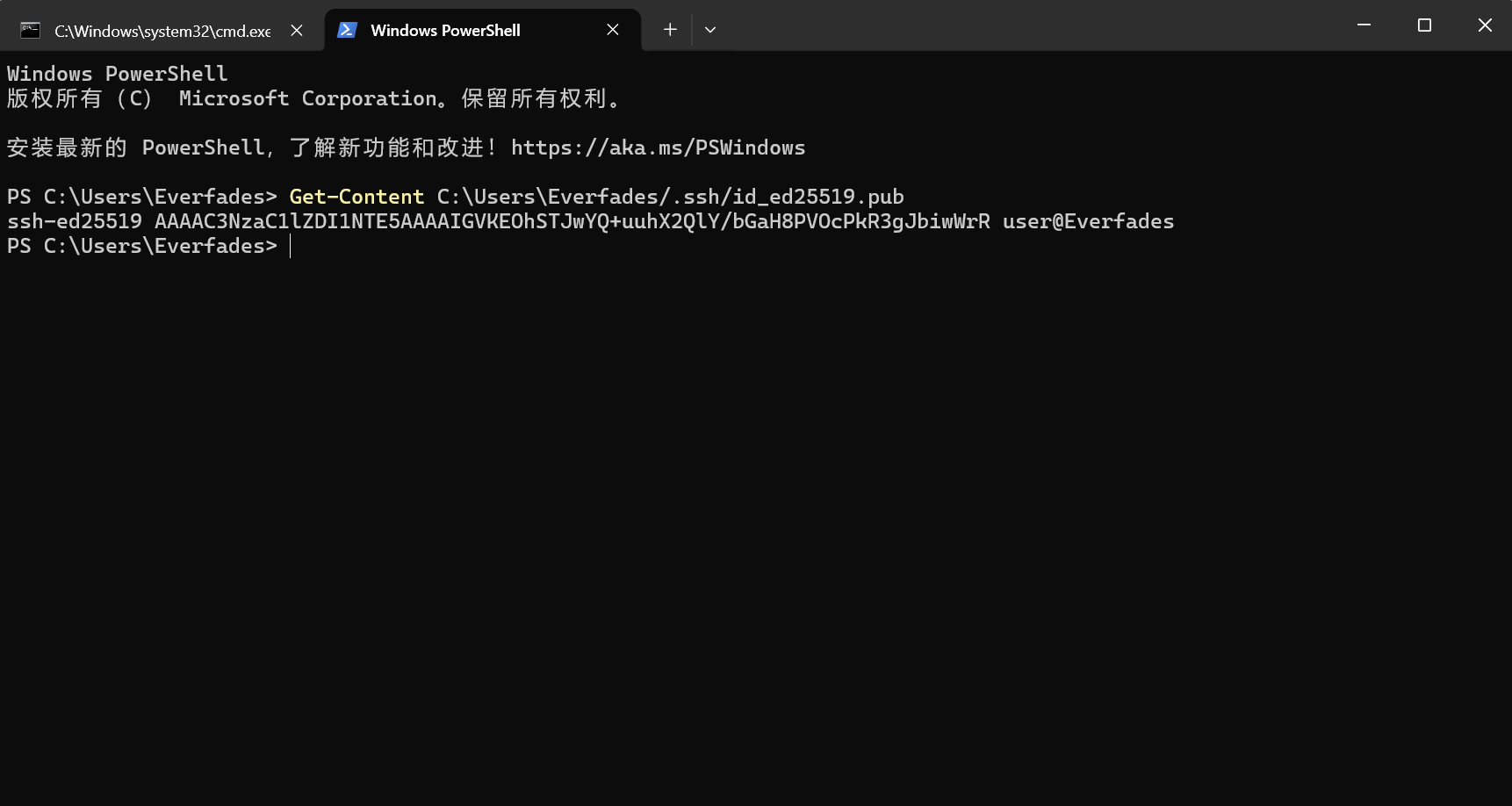Open a new terminal tab
This screenshot has height=806, width=1512.
tap(670, 30)
